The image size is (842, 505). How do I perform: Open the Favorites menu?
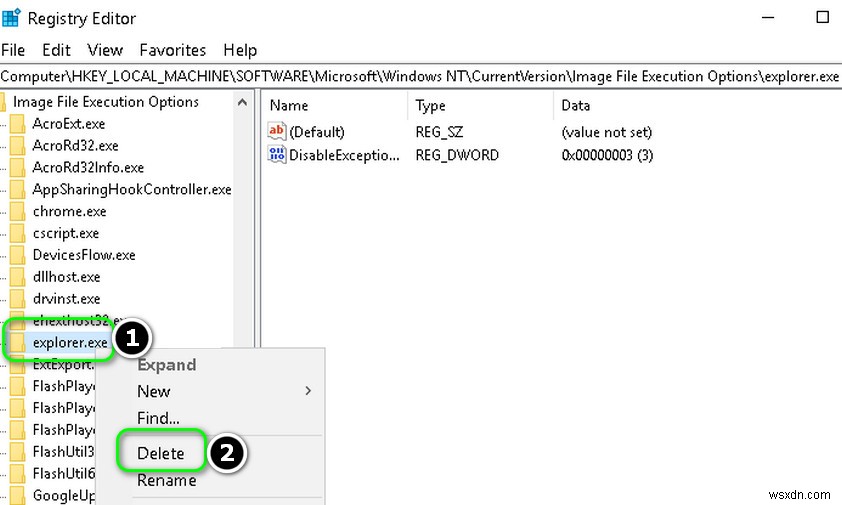click(173, 50)
